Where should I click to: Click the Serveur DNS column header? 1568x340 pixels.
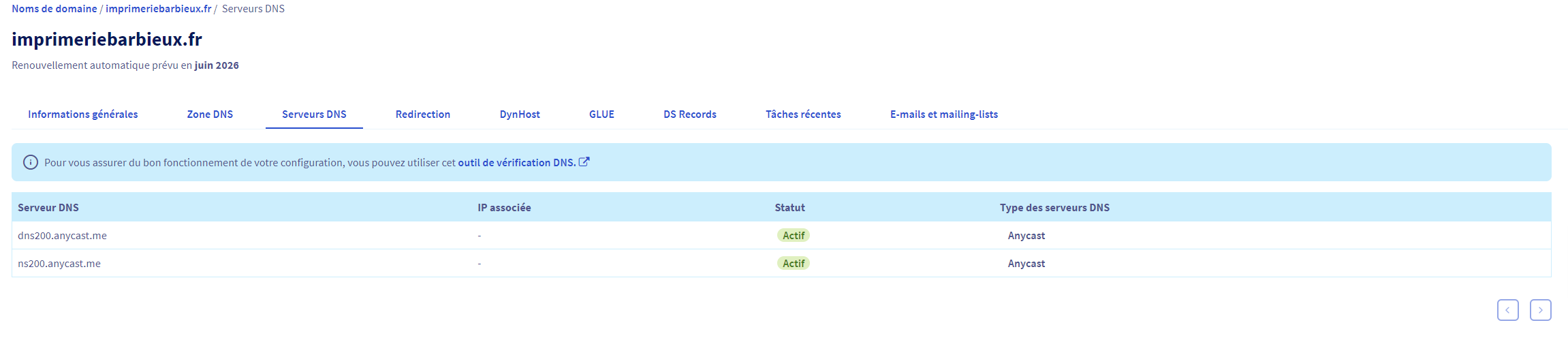pyautogui.click(x=48, y=208)
